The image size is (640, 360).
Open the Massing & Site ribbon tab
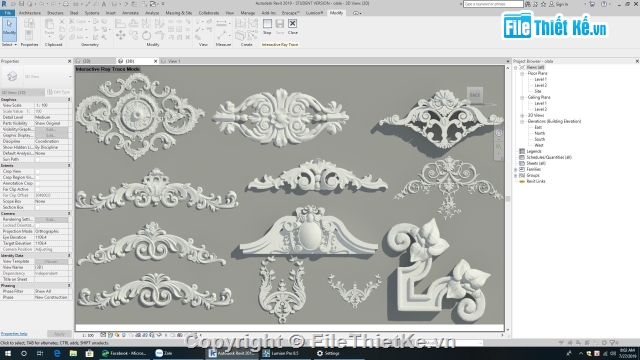click(179, 13)
